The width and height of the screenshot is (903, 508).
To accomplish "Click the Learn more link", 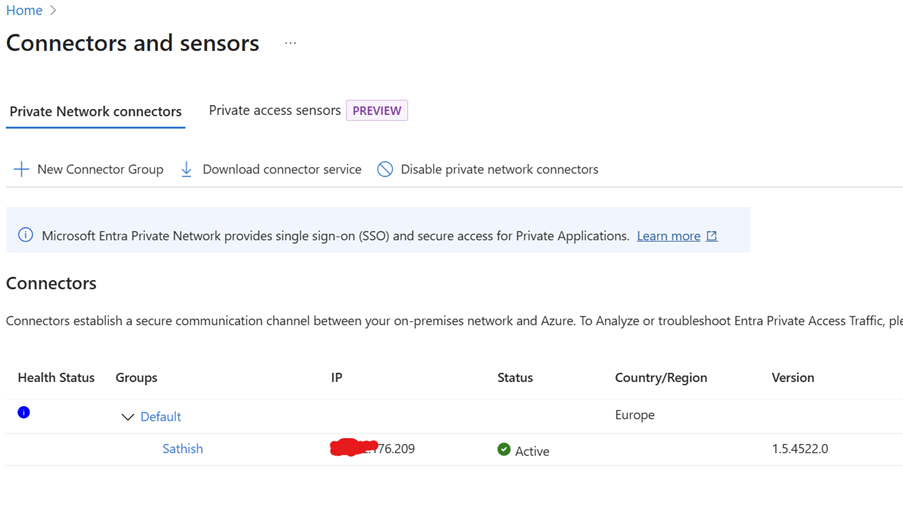I will click(668, 236).
